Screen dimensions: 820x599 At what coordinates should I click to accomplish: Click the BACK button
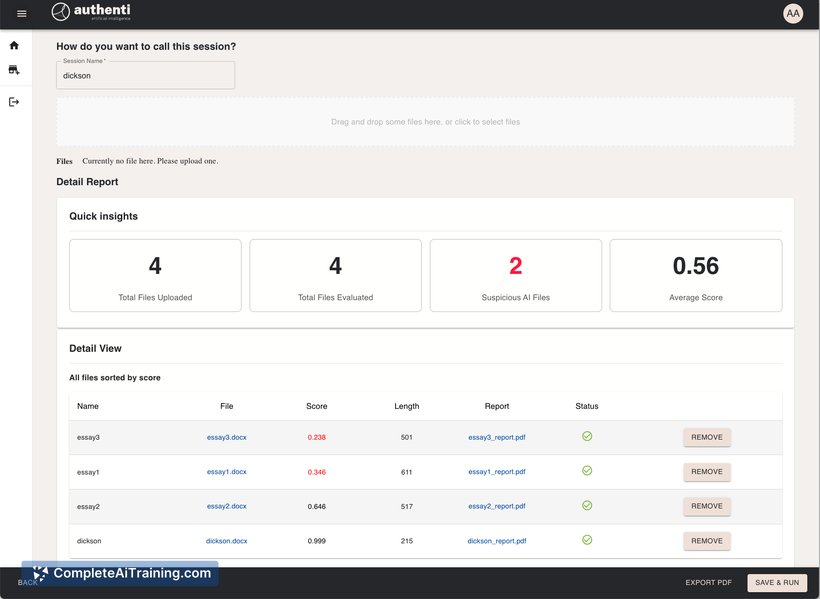[27, 582]
